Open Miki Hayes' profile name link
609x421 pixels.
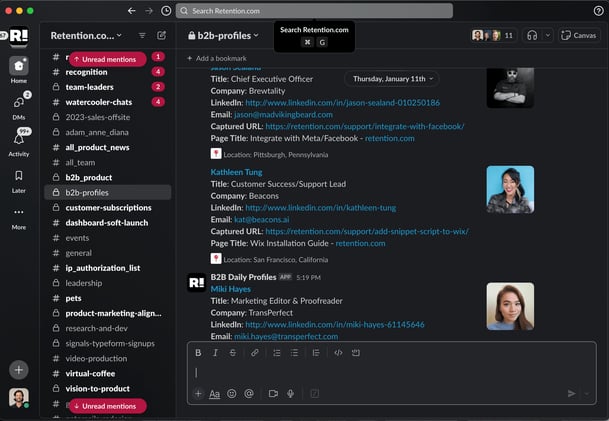pos(231,289)
